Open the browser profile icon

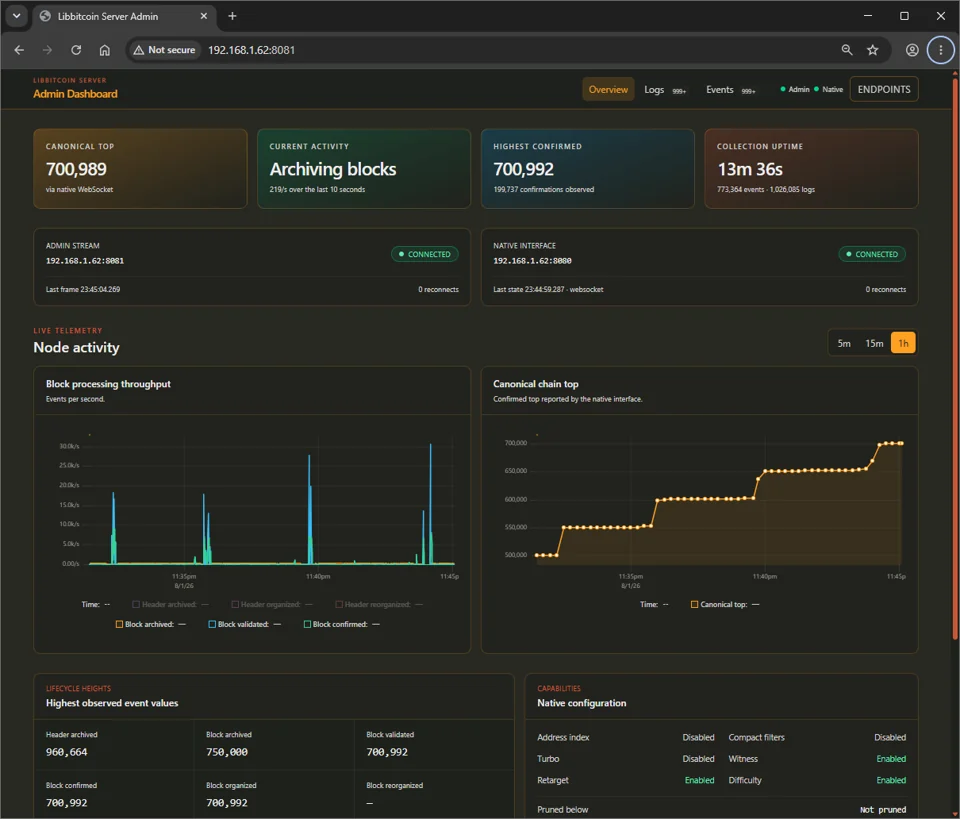[x=912, y=50]
